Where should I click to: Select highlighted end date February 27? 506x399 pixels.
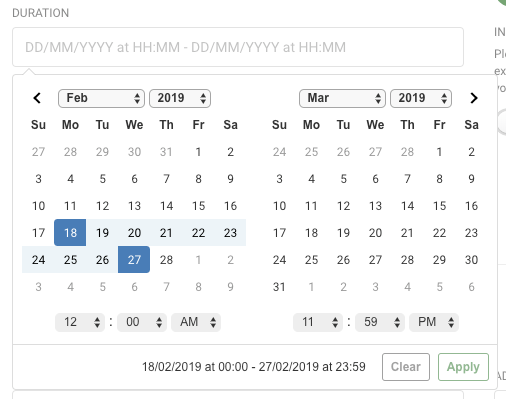(x=134, y=260)
